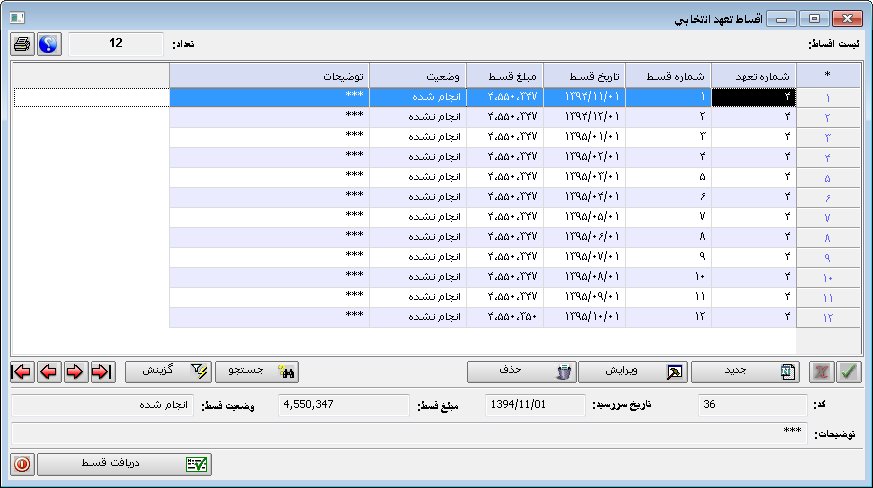This screenshot has height=488, width=873.
Task: Go to first record with leftmost arrow
Action: tap(21, 371)
